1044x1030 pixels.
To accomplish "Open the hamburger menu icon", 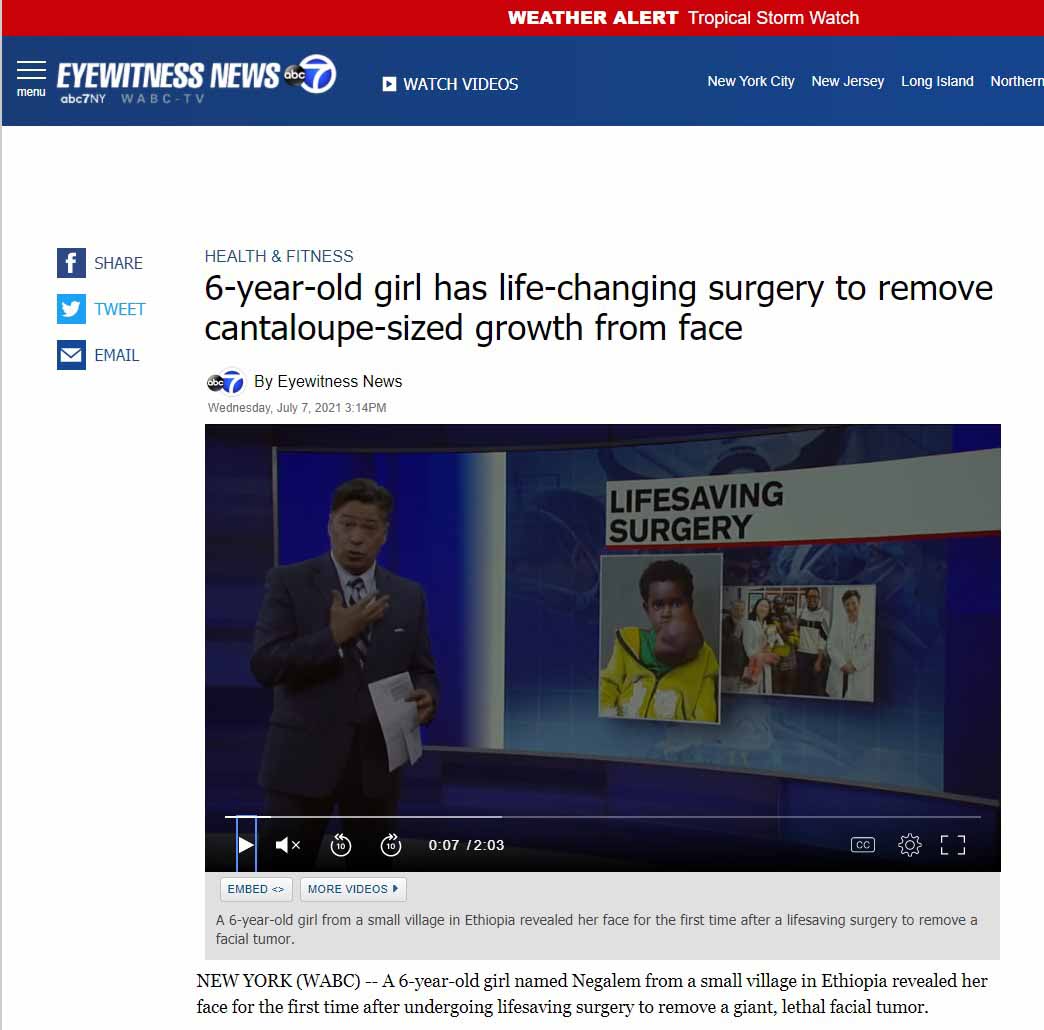I will tap(31, 79).
